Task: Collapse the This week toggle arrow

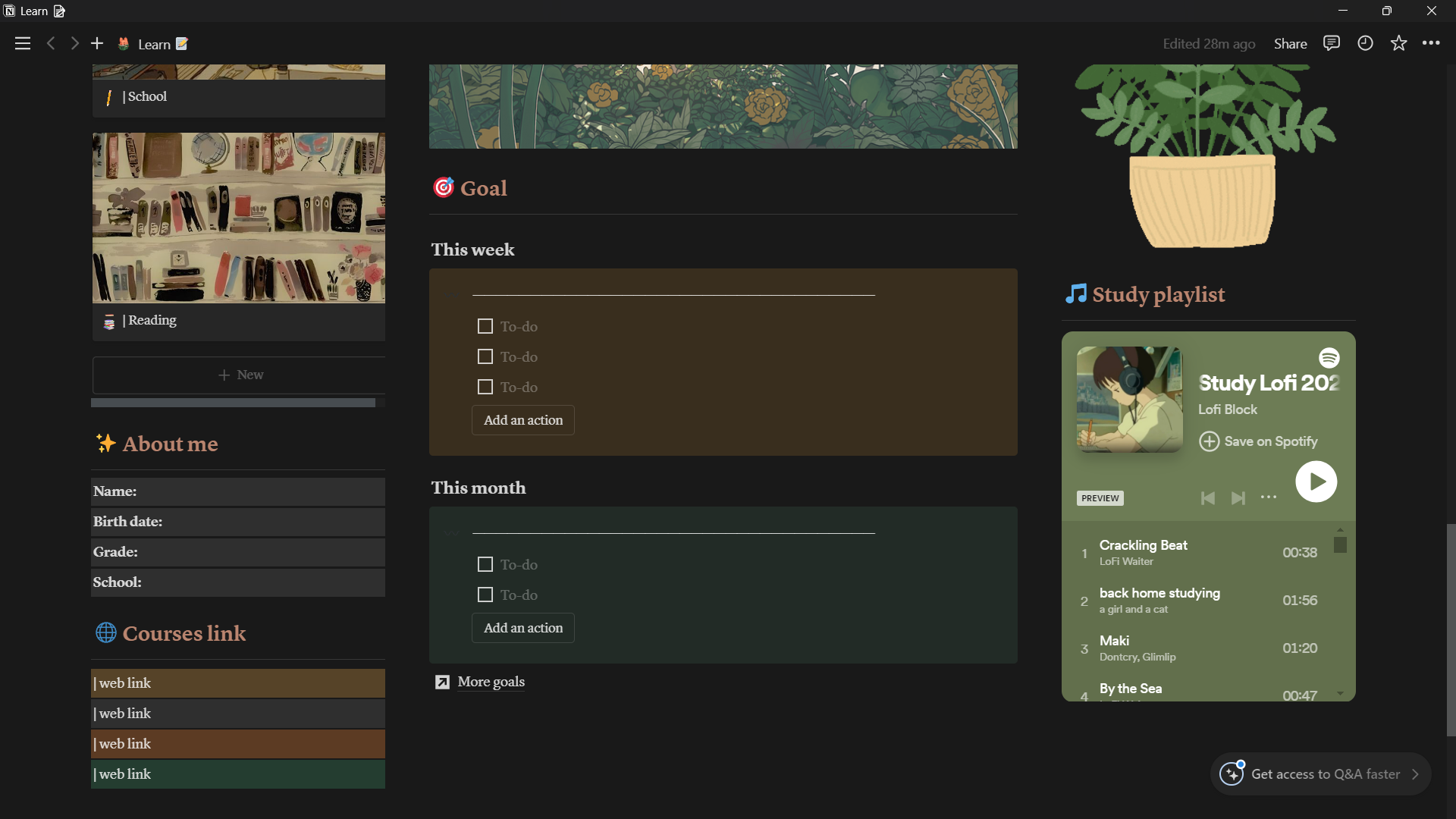Action: [453, 295]
